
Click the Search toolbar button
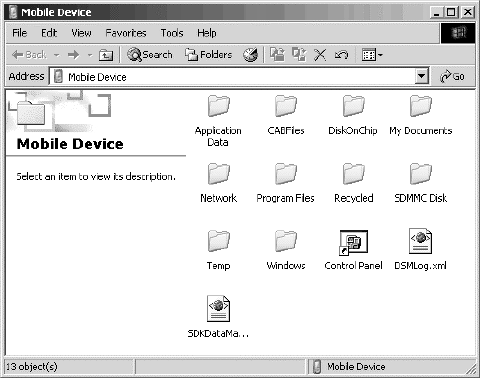point(150,55)
